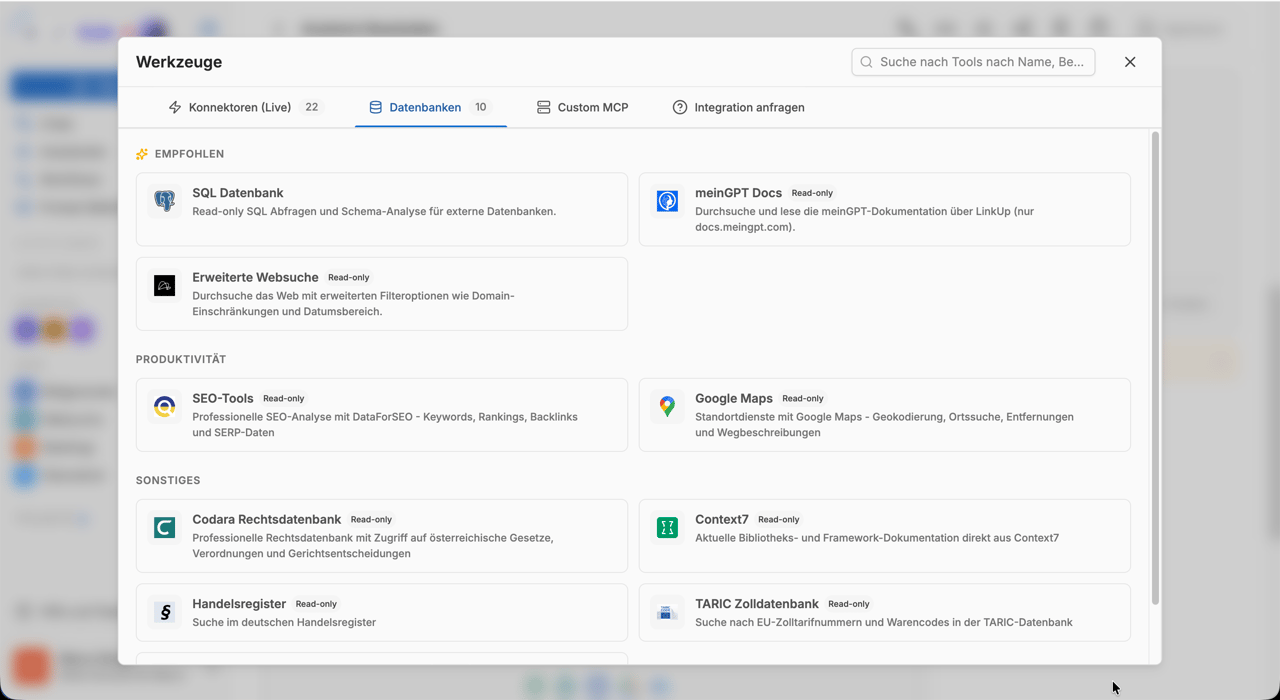Close the Werkzeuge dialog with the X
The height and width of the screenshot is (700, 1280).
point(1130,62)
